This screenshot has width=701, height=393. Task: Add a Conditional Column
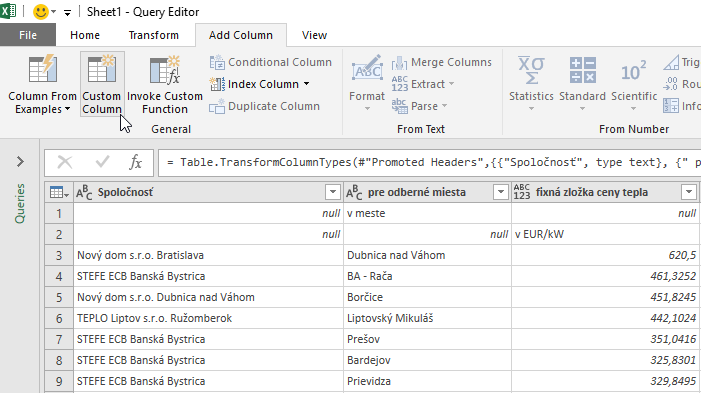(x=270, y=62)
